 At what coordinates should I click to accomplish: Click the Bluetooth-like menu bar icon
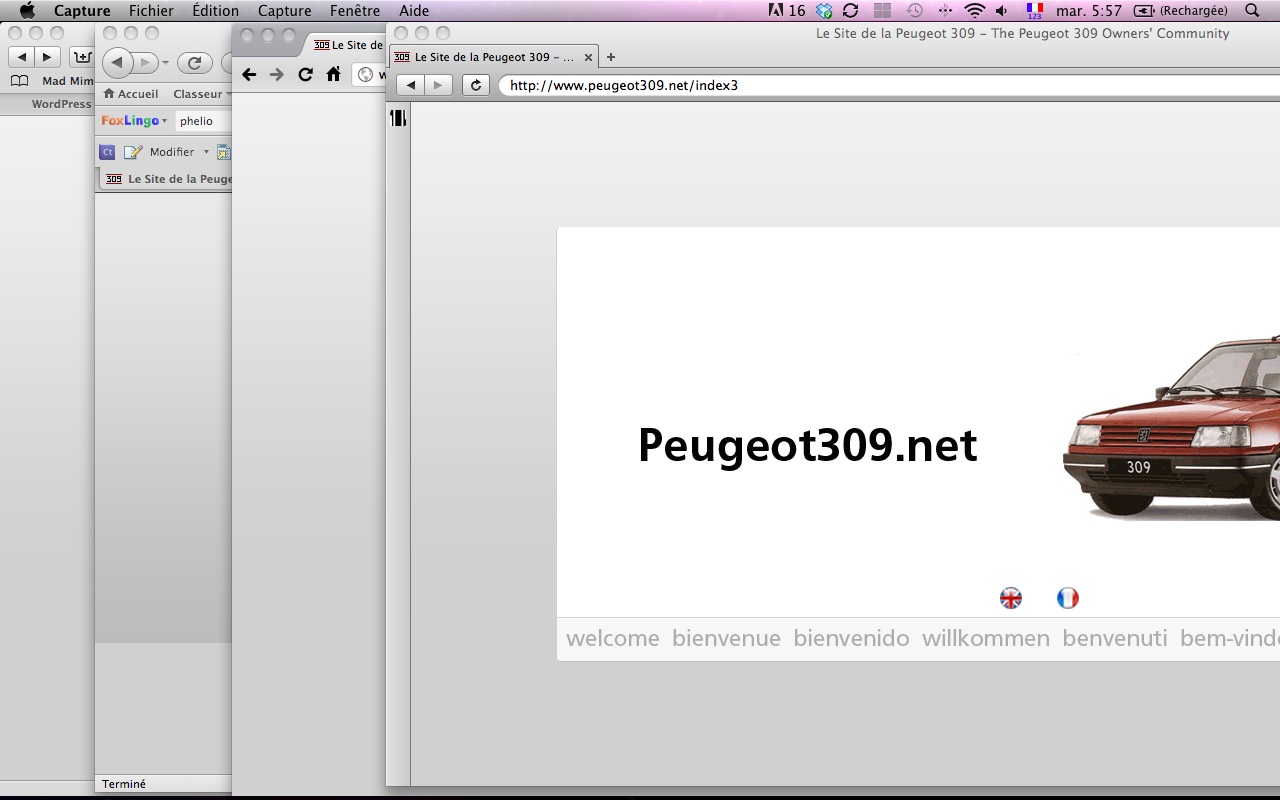945,11
